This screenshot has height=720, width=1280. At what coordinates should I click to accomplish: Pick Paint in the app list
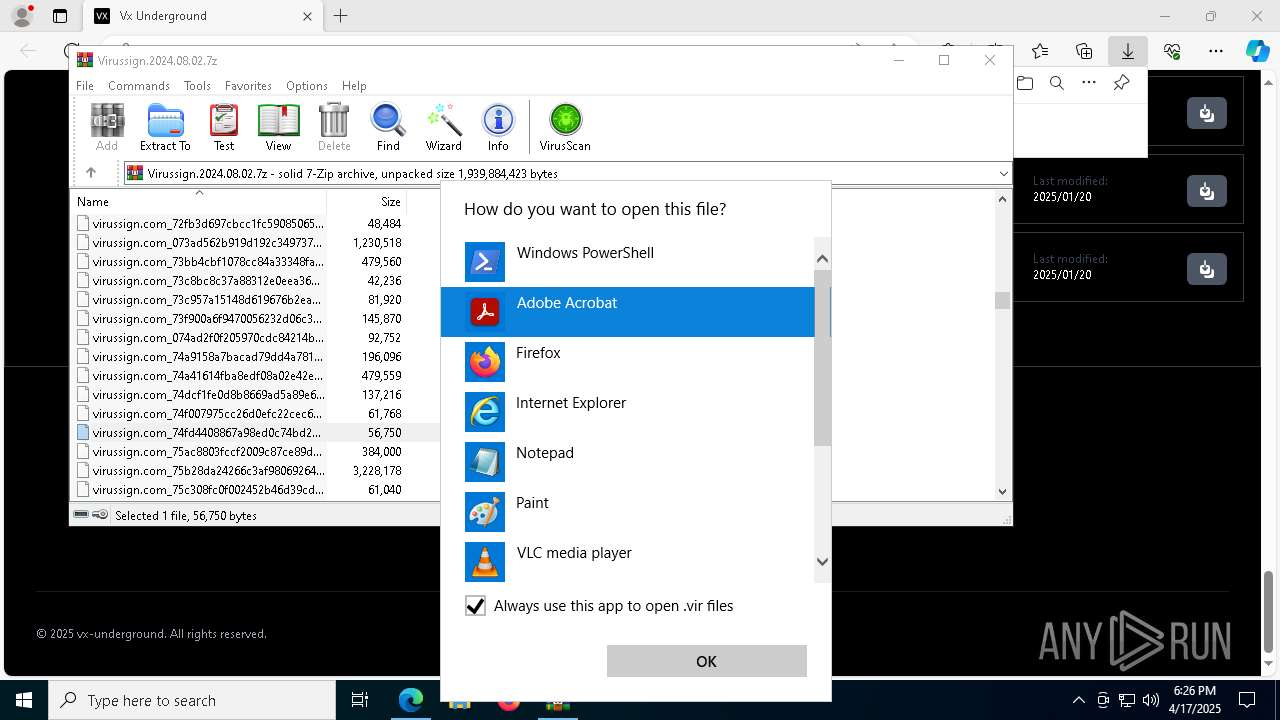coord(628,512)
